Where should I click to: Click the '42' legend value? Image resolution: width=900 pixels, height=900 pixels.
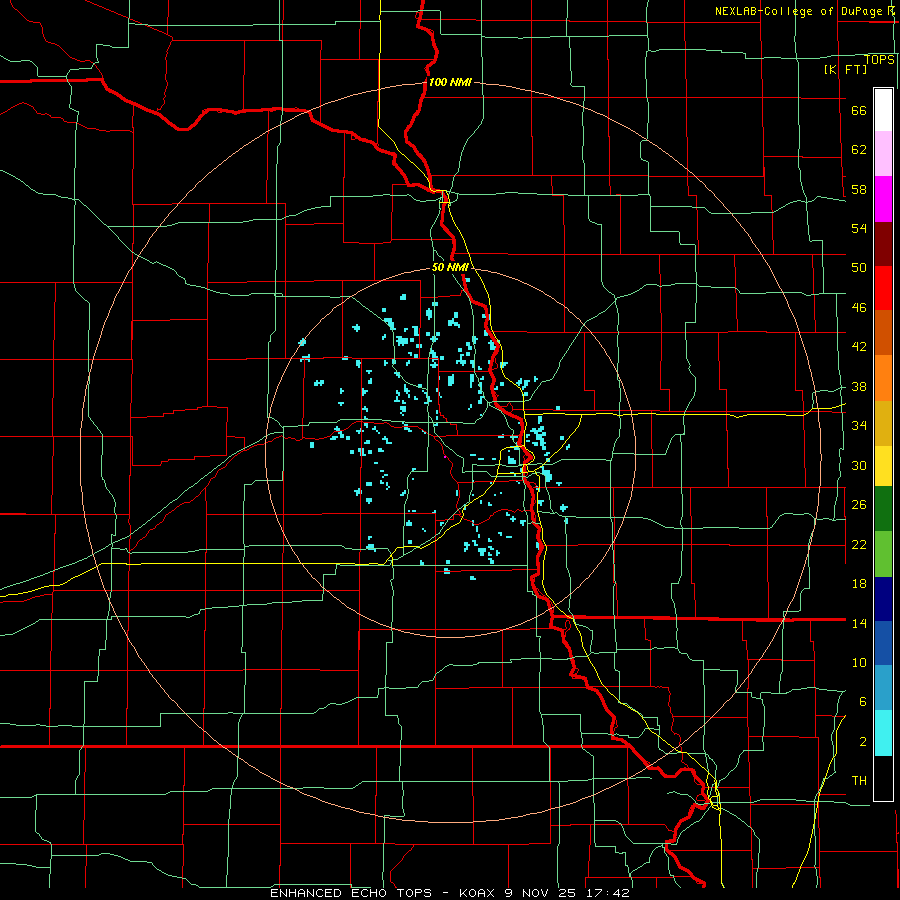click(x=859, y=347)
